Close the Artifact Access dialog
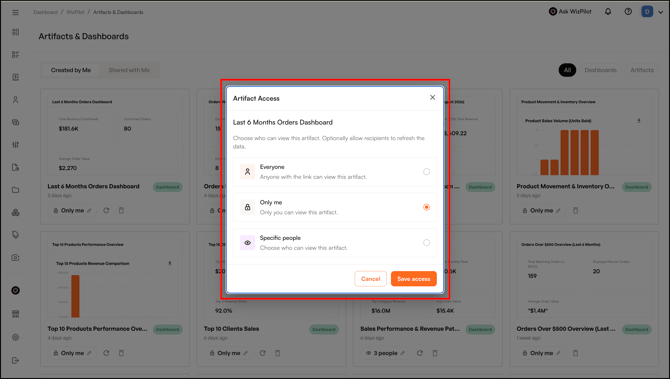Image resolution: width=670 pixels, height=379 pixels. (432, 97)
